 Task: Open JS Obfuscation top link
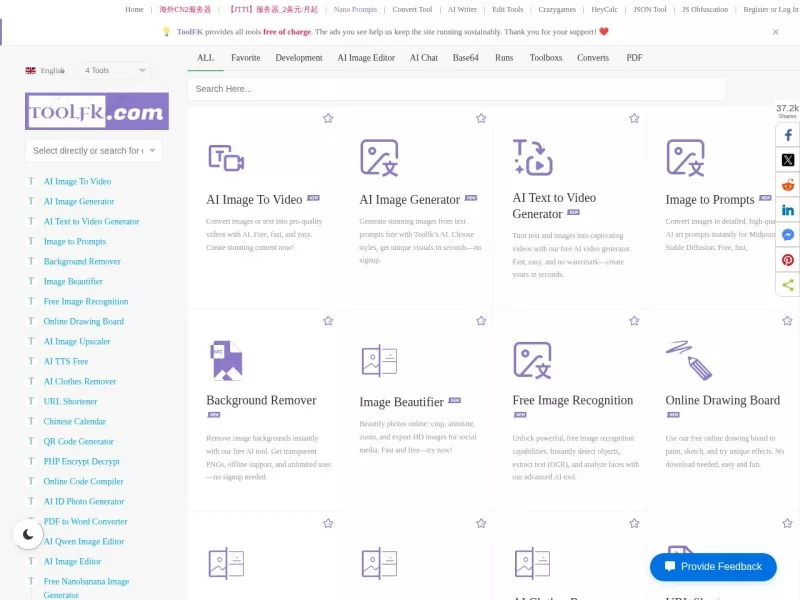(705, 9)
